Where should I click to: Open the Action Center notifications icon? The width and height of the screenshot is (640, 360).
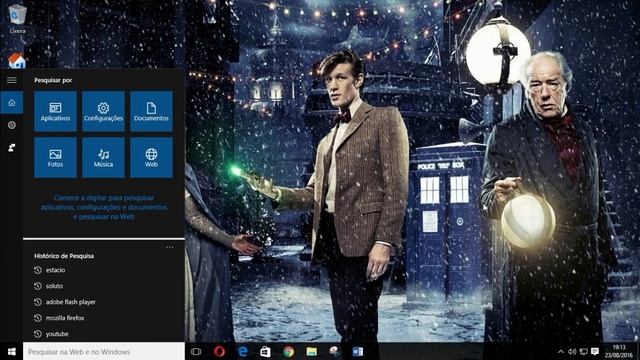pyautogui.click(x=595, y=351)
